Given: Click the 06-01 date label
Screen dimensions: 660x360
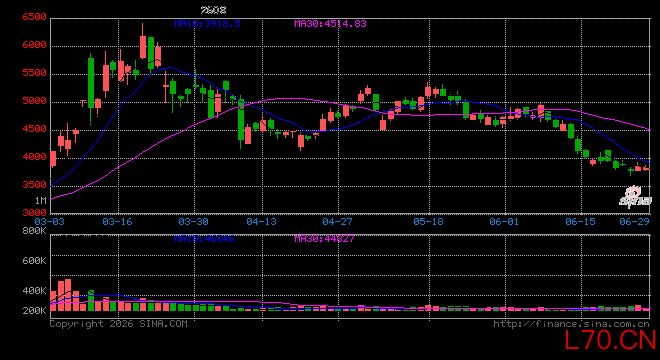Looking at the screenshot, I should pyautogui.click(x=504, y=221).
